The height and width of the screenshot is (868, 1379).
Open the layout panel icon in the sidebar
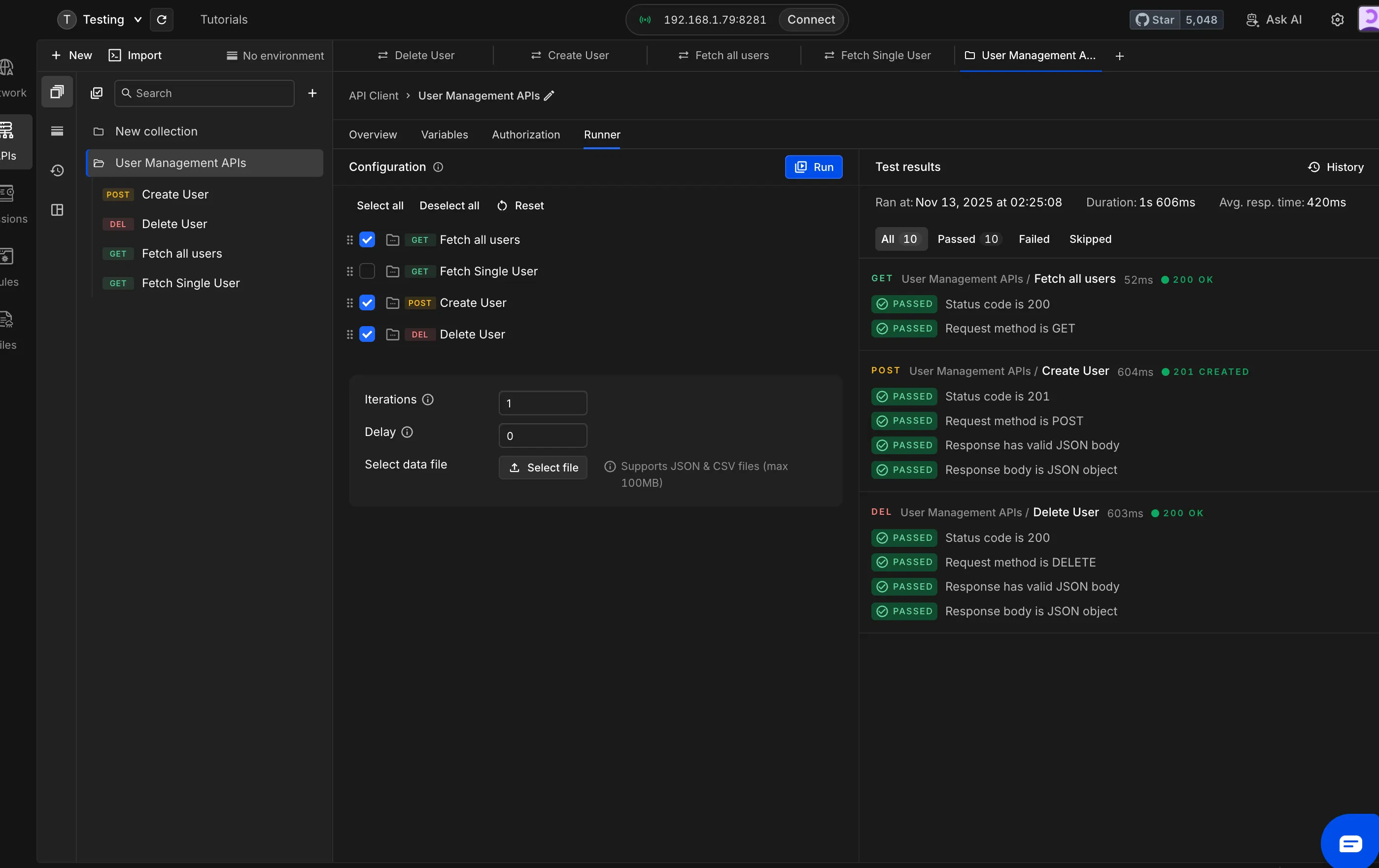[57, 209]
